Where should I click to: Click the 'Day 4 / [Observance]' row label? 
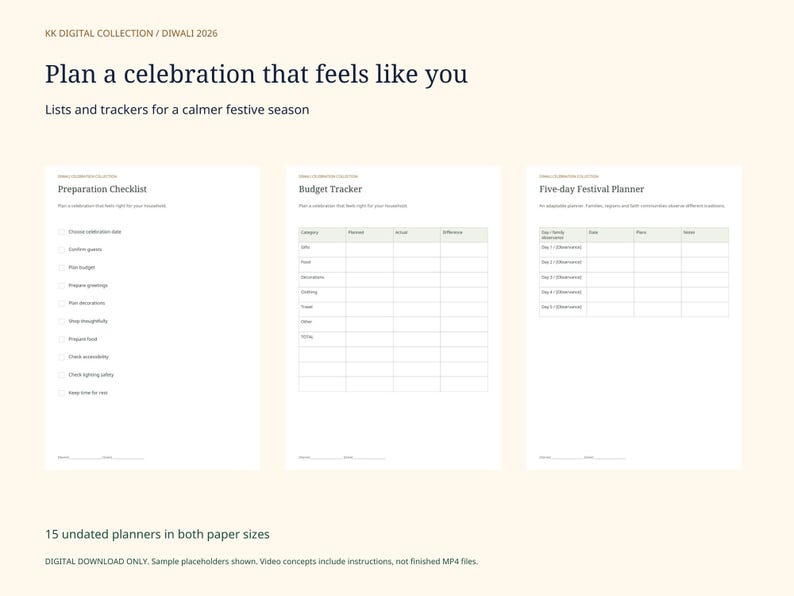[561, 292]
